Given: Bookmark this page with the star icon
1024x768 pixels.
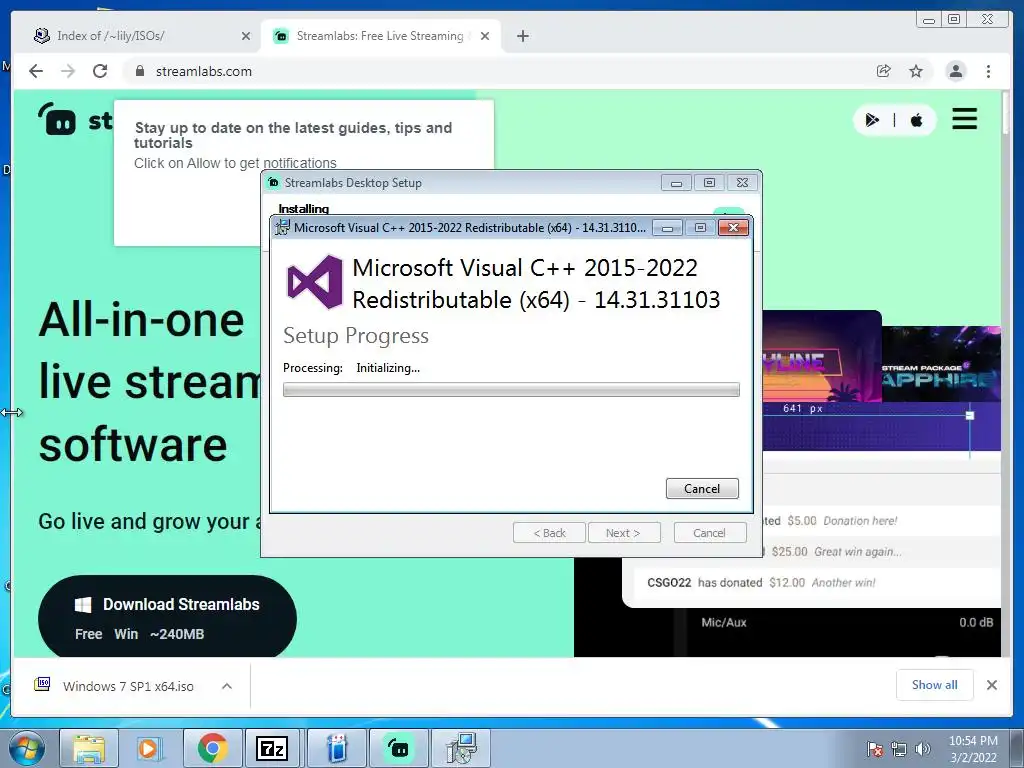Looking at the screenshot, I should pos(916,71).
